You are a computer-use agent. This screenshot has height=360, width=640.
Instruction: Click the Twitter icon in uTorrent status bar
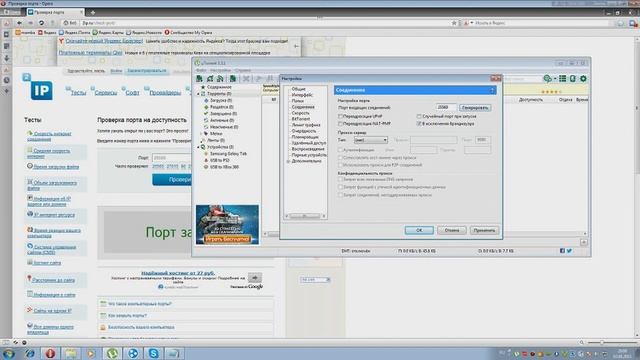569,251
